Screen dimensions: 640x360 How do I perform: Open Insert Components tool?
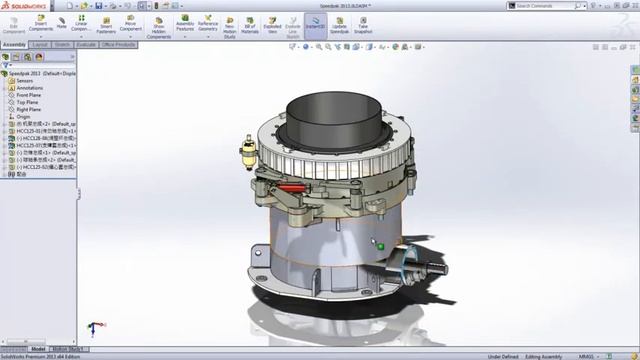pyautogui.click(x=41, y=23)
